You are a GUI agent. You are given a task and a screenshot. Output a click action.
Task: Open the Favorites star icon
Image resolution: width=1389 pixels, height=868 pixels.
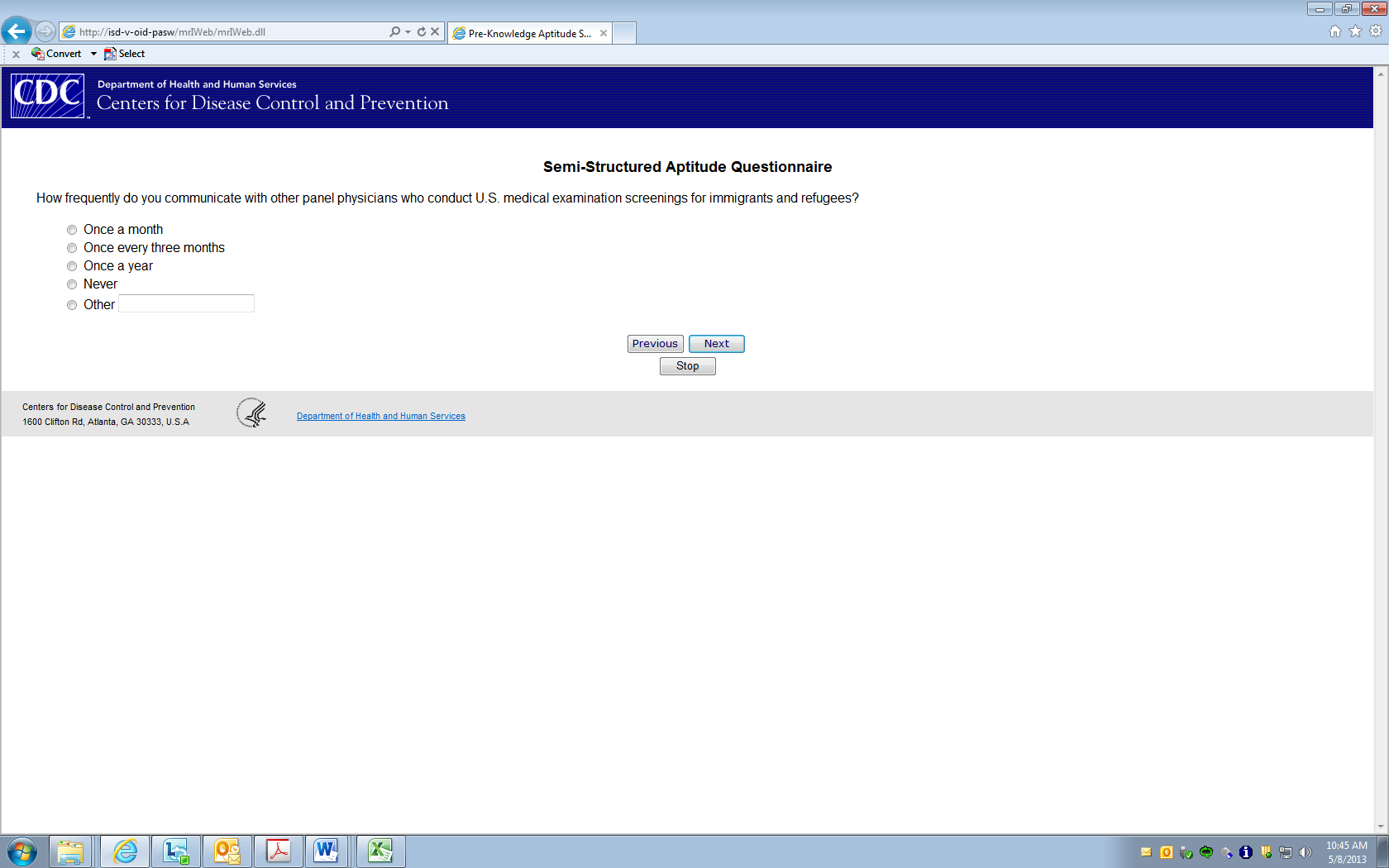pos(1355,31)
